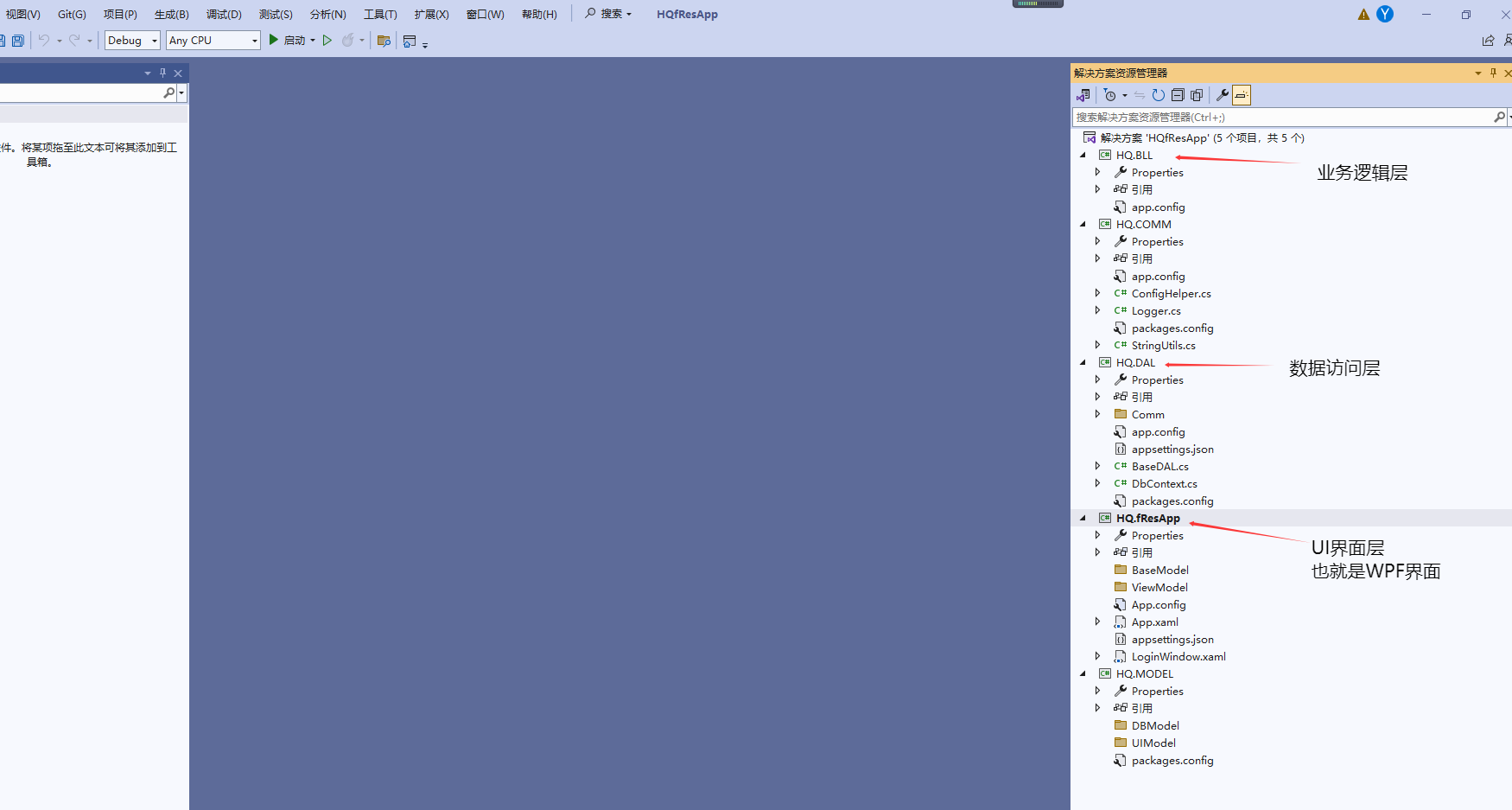Select BaseDAL.cs in HQ.DAL

coord(1159,467)
